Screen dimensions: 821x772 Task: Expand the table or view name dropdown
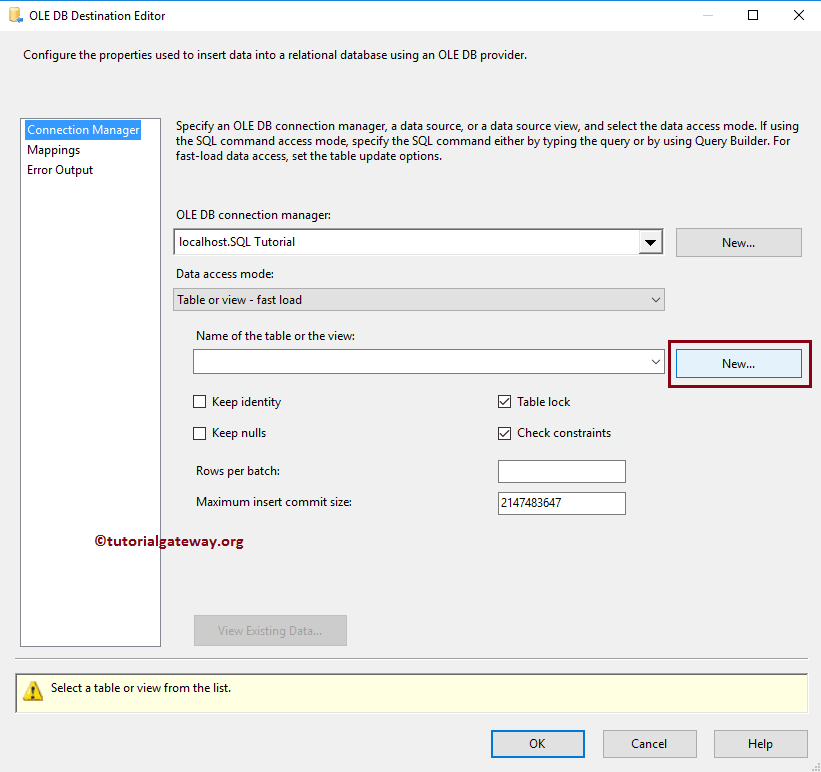[x=655, y=362]
